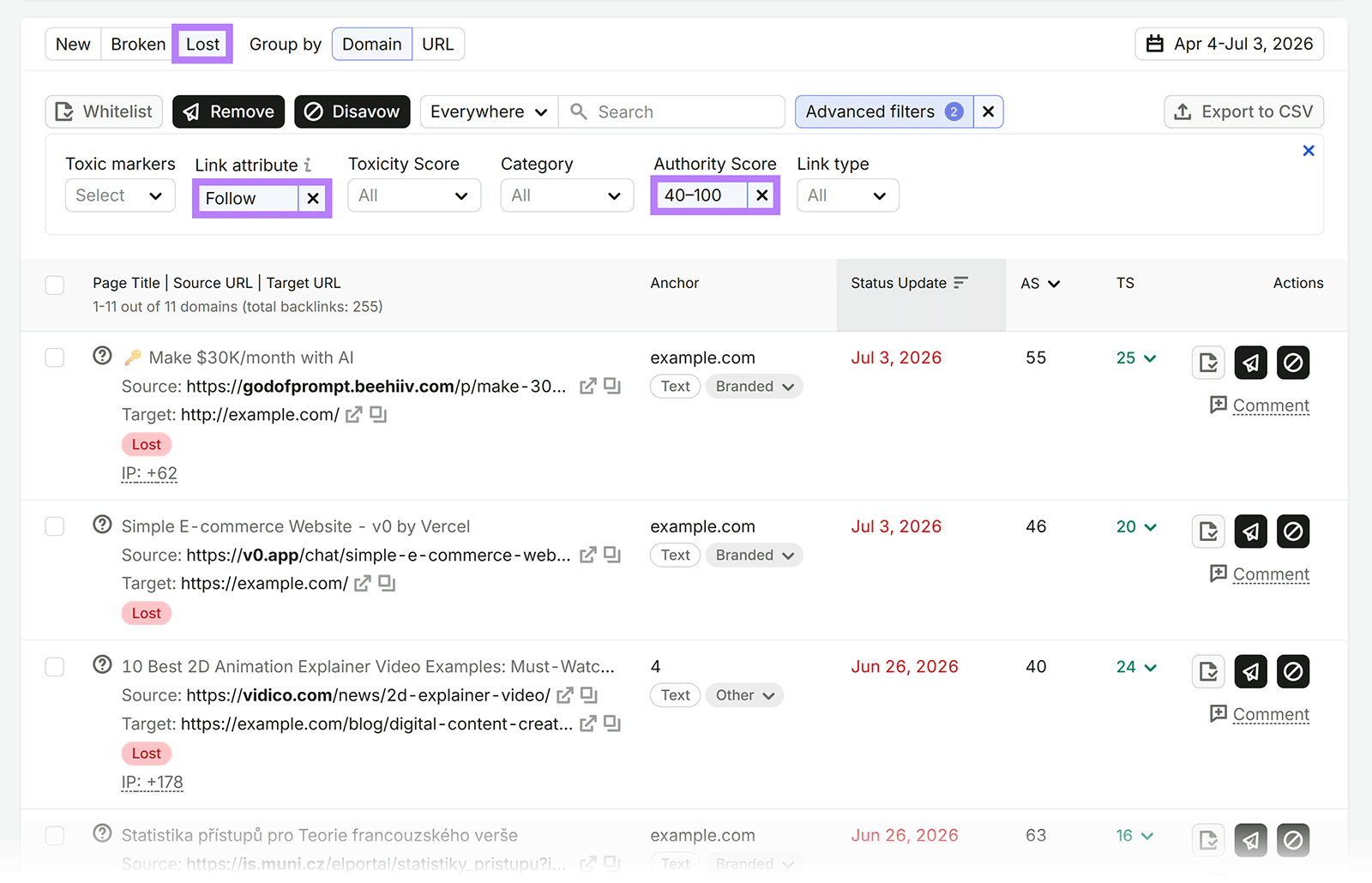Screen dimensions: 1372x883
Task: Open target http://example.com/ in a new tab
Action: click(353, 415)
